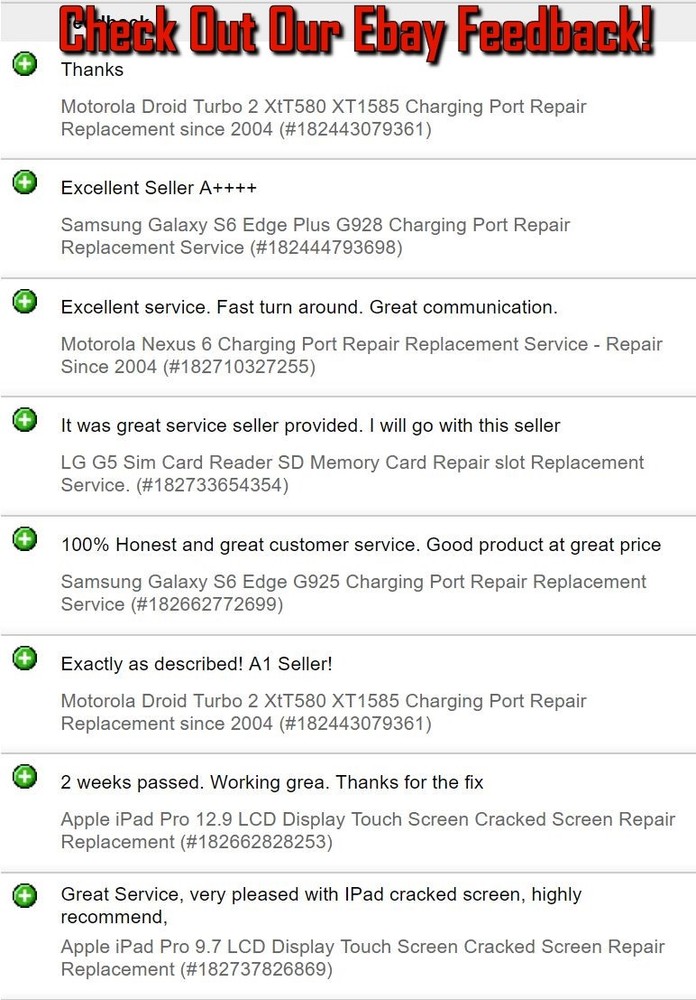
Task: Click the positive rating icon near Excellent Seller A++++
Action: click(24, 182)
